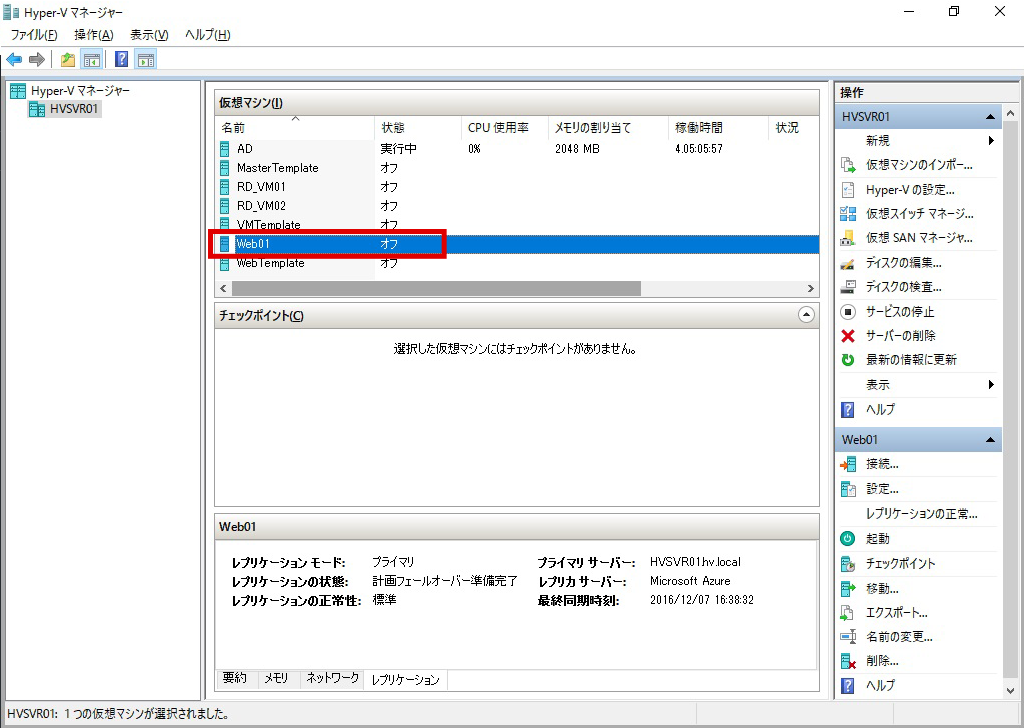The height and width of the screenshot is (728, 1024).
Task: Click the Back arrow toolbar icon
Action: click(x=14, y=60)
